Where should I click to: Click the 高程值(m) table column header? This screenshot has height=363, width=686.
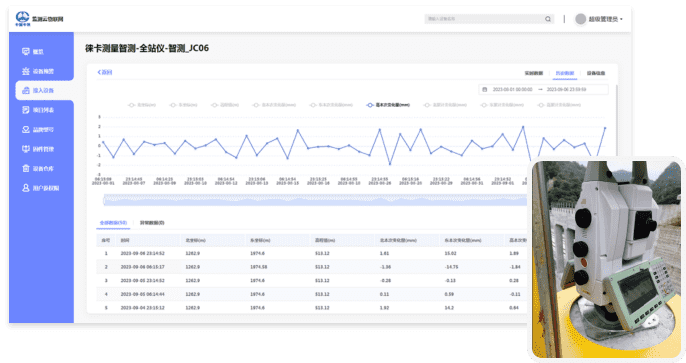[325, 240]
